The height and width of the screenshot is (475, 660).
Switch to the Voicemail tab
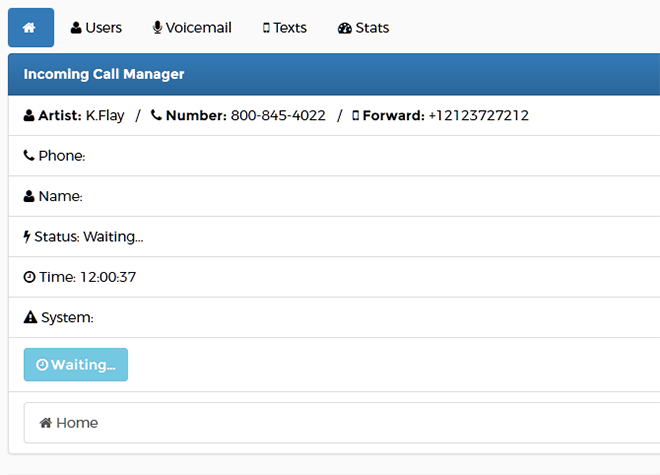point(192,27)
